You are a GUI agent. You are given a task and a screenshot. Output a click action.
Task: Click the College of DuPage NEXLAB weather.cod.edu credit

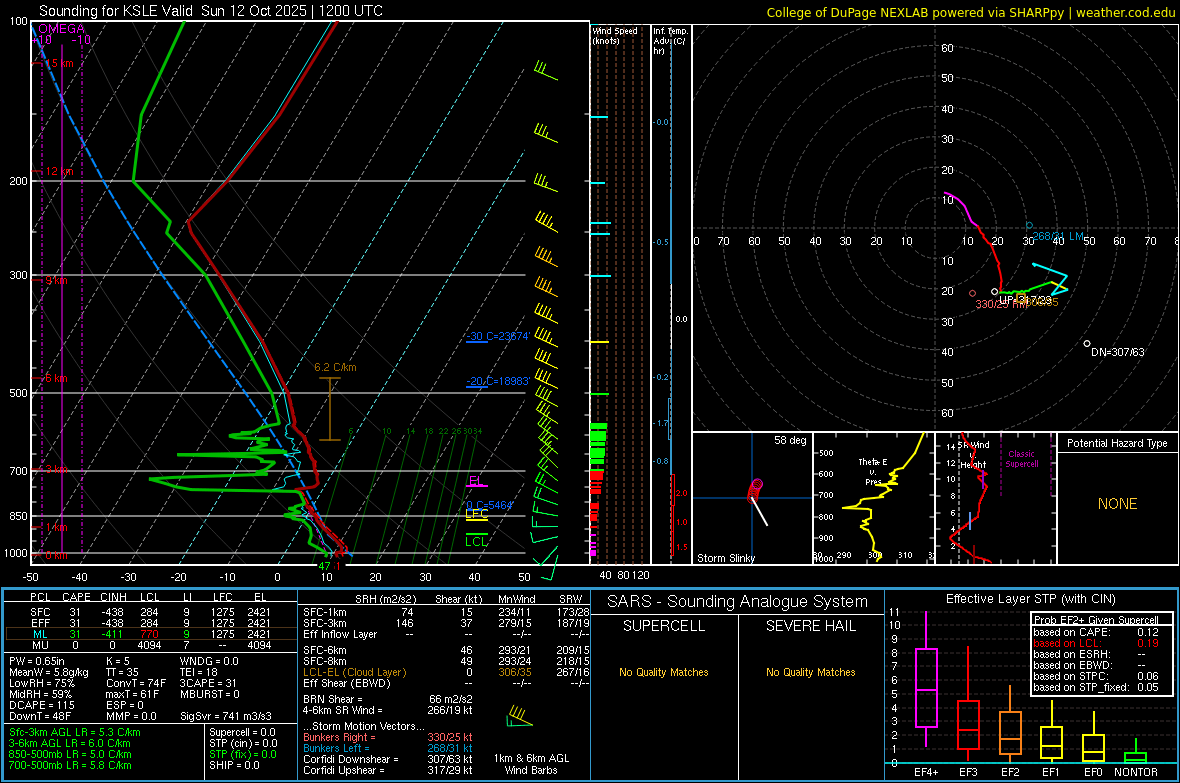(x=971, y=13)
